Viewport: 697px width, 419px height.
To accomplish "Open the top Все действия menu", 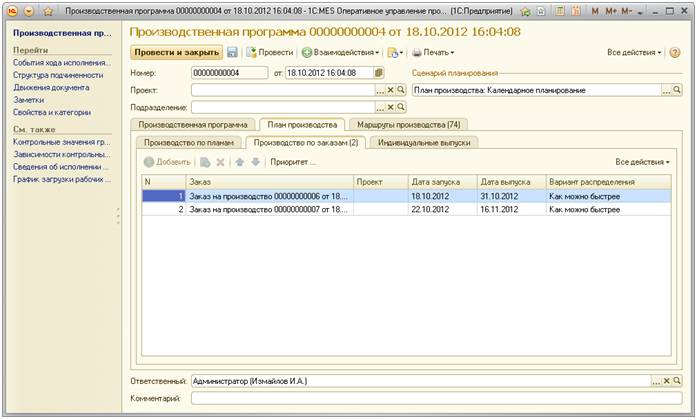I will [634, 52].
